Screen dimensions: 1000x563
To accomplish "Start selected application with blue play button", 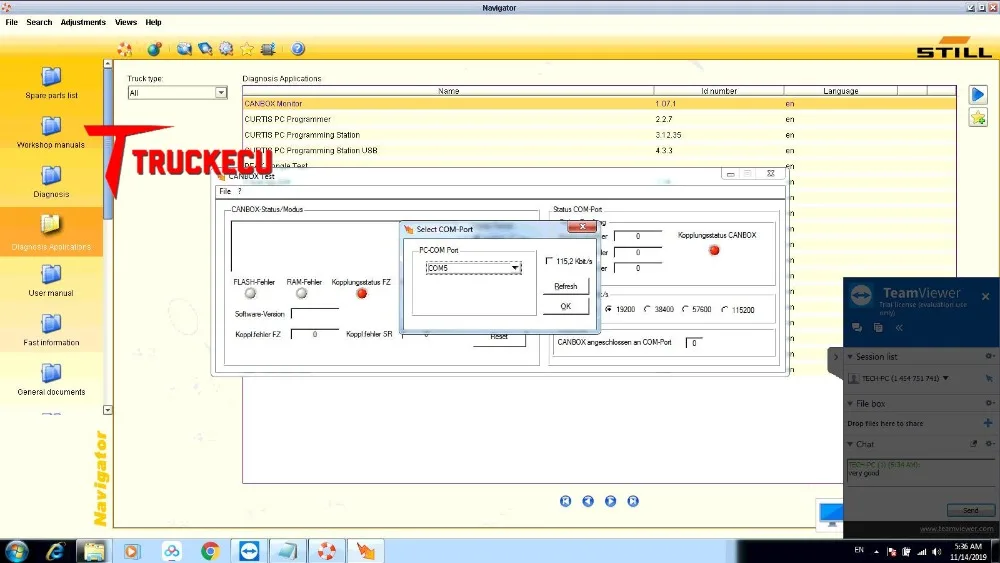I will point(978,94).
